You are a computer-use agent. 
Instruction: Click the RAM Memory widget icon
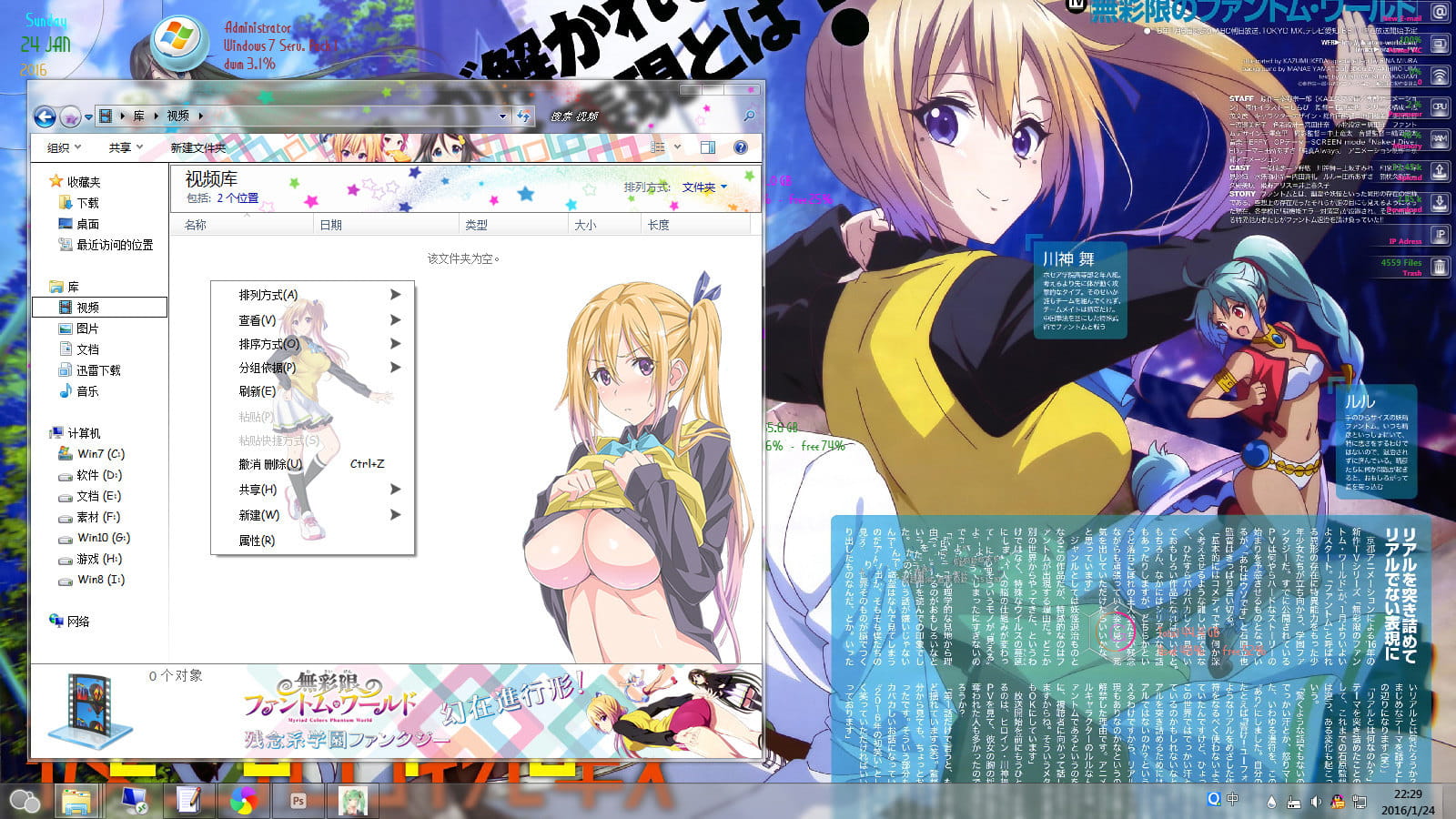[1440, 139]
